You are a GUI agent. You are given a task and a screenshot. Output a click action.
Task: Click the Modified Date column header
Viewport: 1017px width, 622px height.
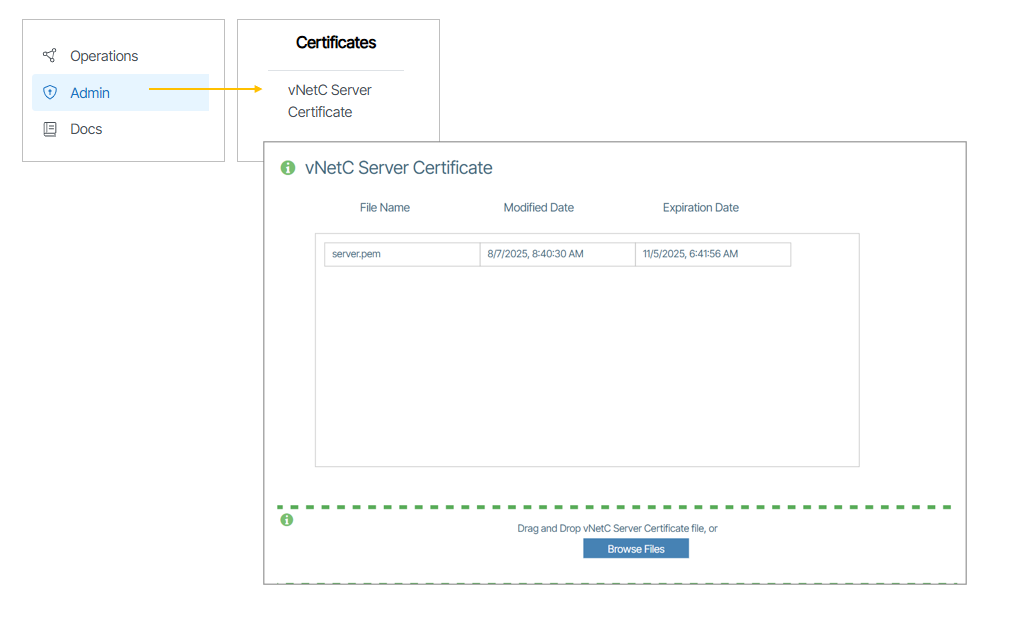pos(538,208)
